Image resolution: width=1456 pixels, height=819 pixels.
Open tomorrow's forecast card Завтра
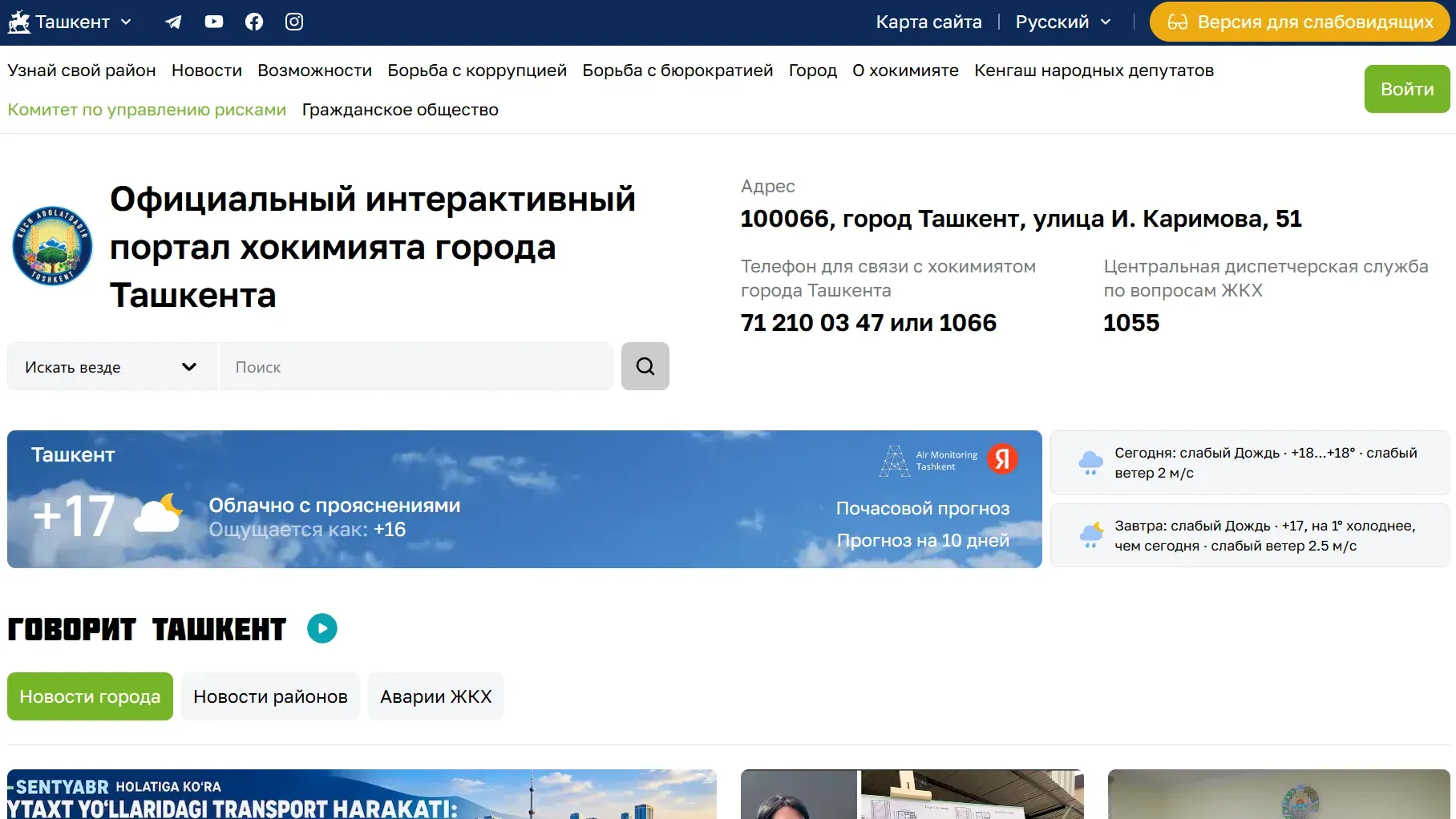[x=1250, y=535]
